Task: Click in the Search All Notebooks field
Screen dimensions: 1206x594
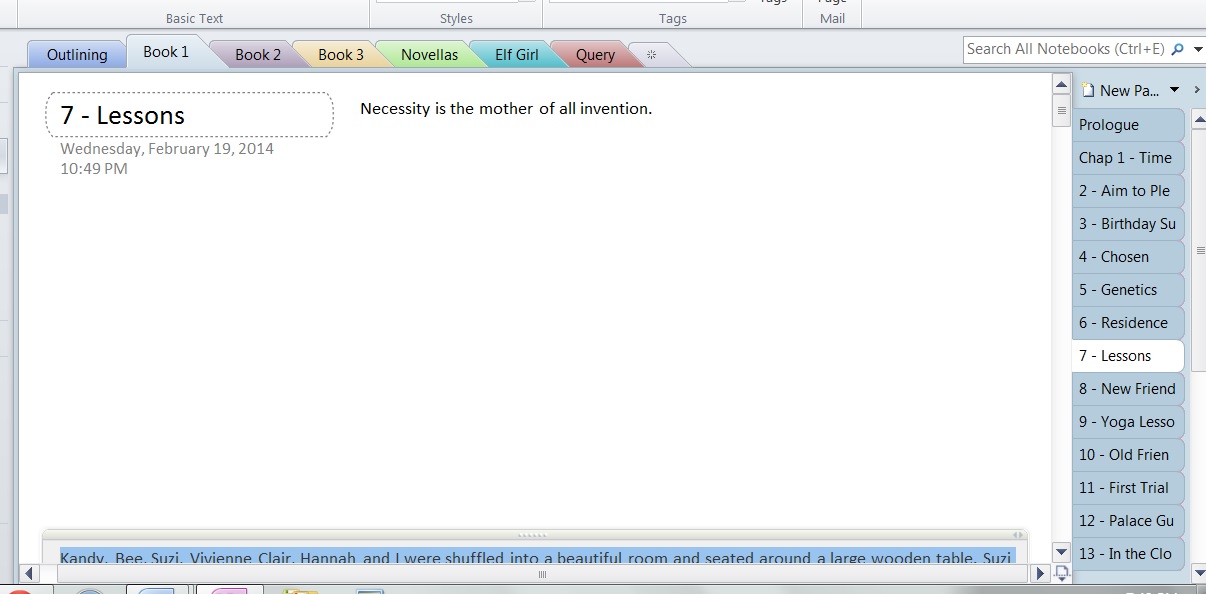Action: pyautogui.click(x=1065, y=49)
